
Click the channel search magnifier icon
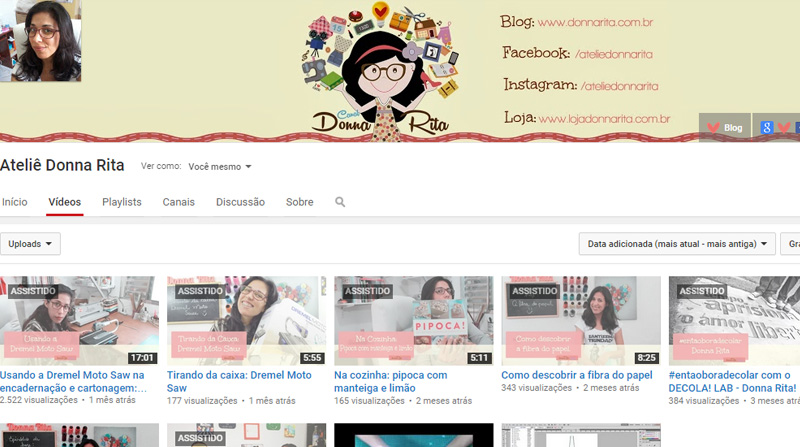[340, 202]
